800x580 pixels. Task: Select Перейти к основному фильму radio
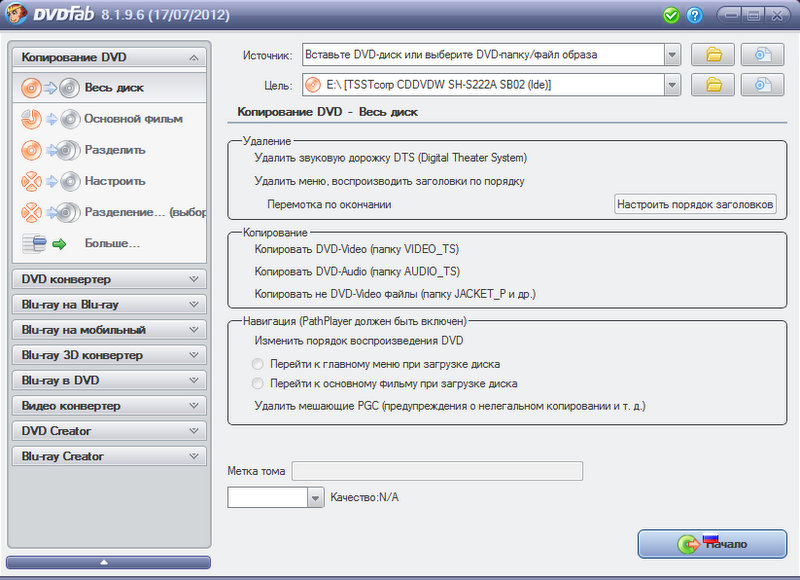258,383
